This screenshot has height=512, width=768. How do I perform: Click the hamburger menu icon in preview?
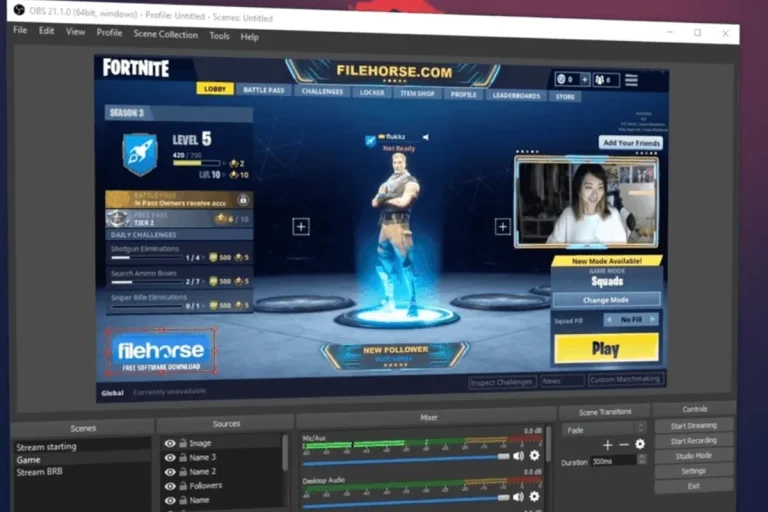(x=631, y=80)
